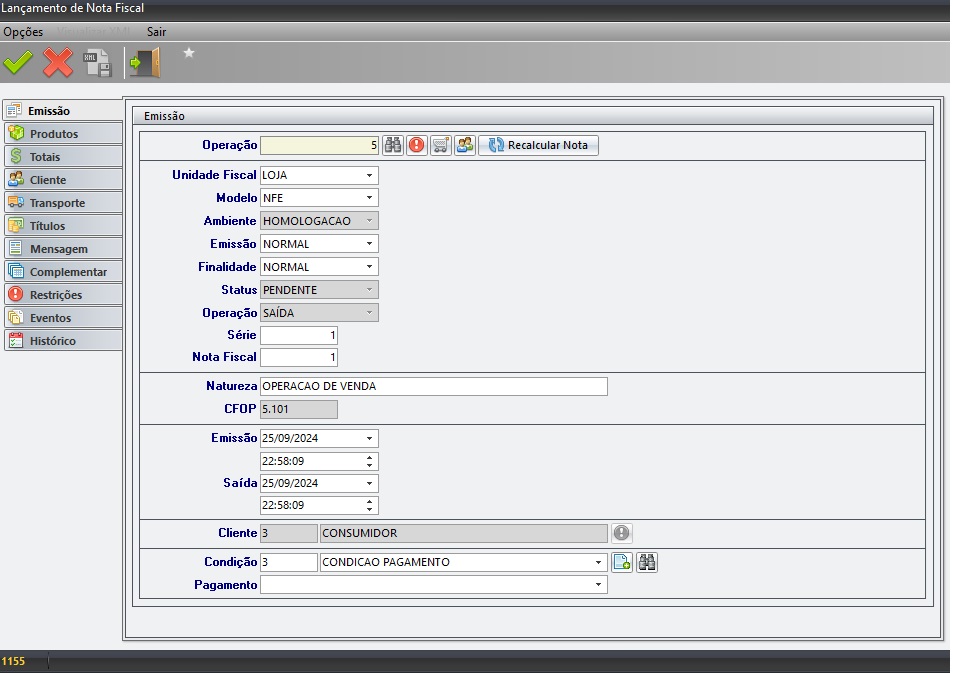Click the exit door toolbar icon

tap(144, 63)
